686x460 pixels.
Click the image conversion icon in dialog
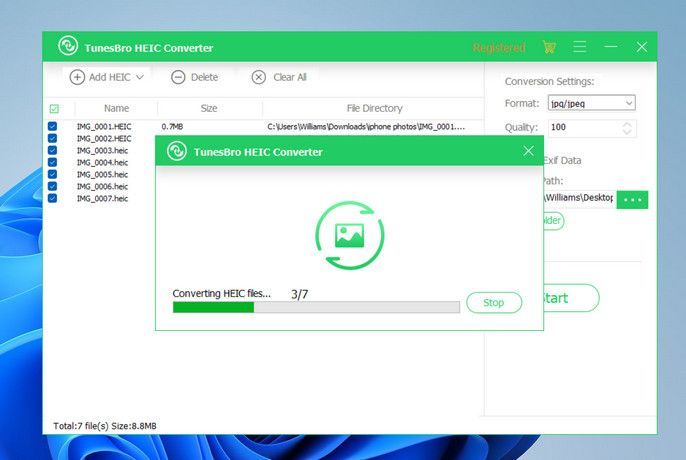coord(350,235)
